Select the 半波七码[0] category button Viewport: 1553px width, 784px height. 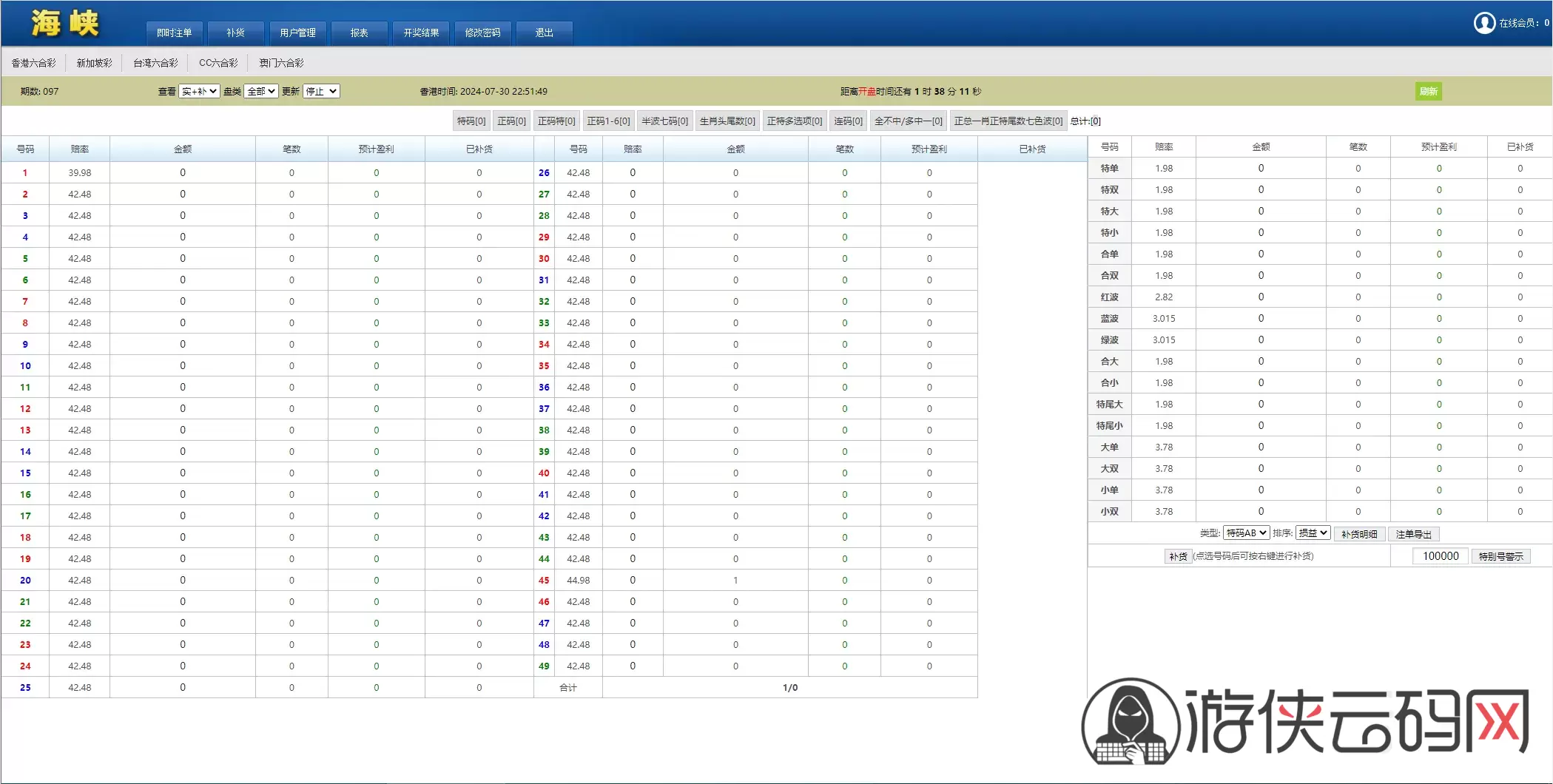(x=664, y=121)
